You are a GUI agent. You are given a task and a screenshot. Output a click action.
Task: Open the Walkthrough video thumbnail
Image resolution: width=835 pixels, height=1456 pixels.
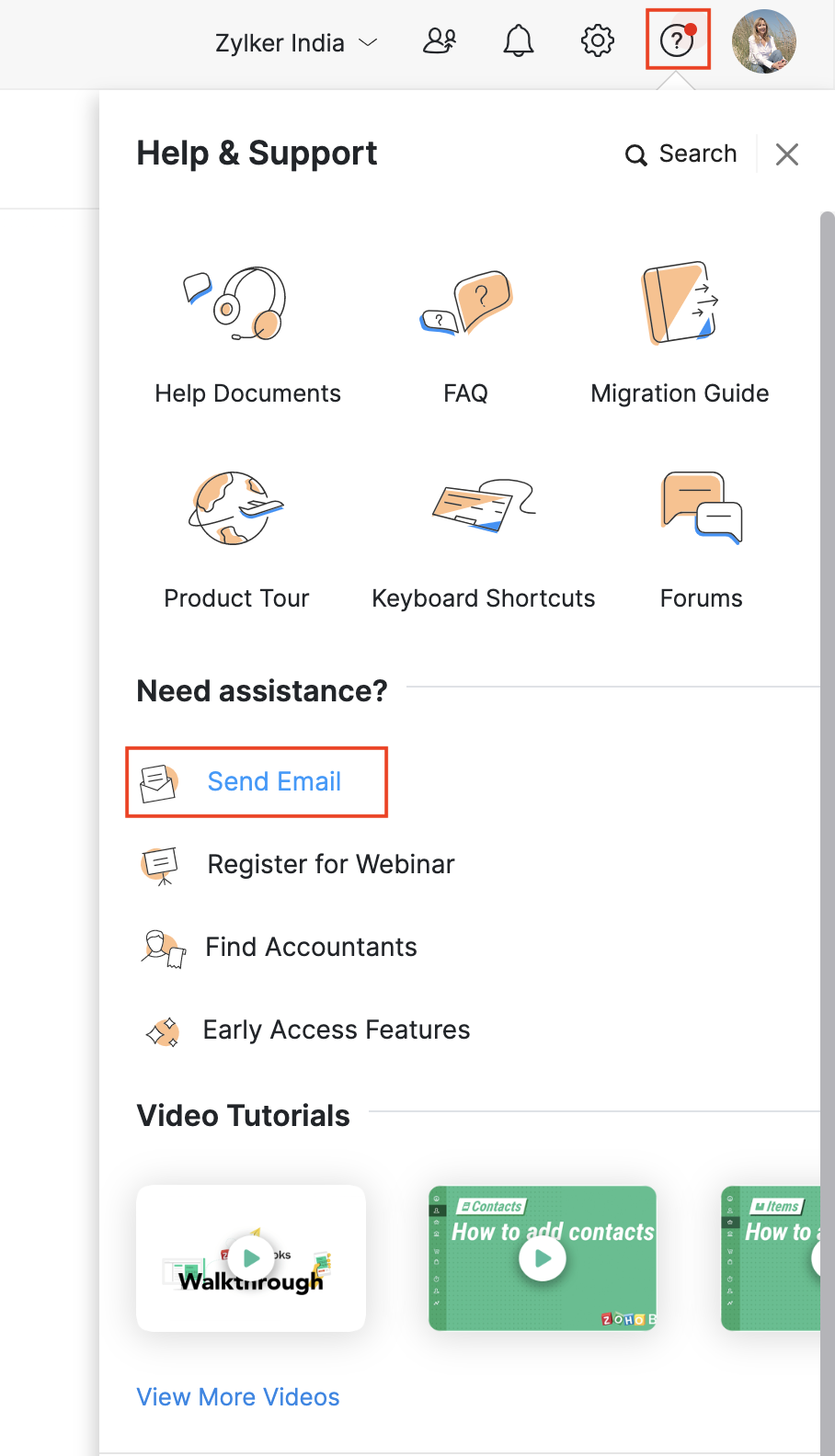(x=250, y=1258)
